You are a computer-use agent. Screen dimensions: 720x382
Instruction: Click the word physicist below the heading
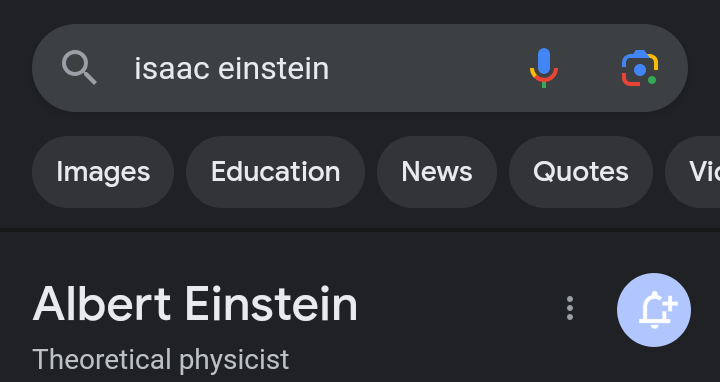click(234, 360)
